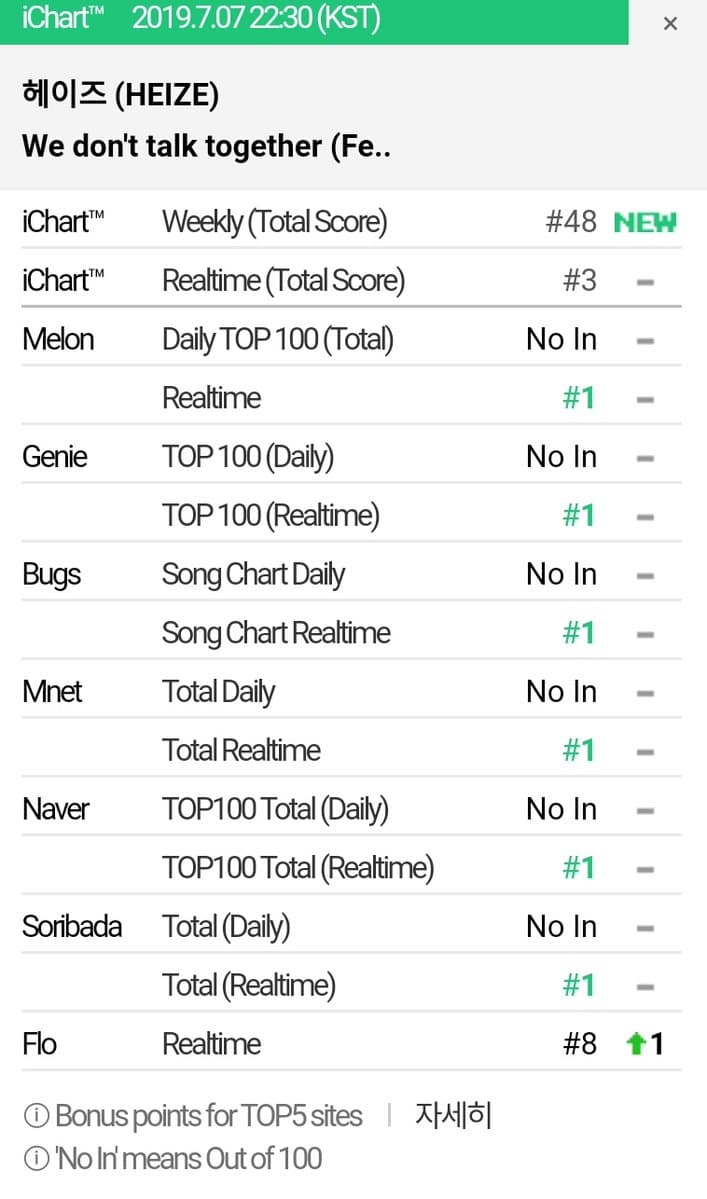Click info icon beside 'No In' note
This screenshot has height=1199, width=707.
tap(36, 1159)
